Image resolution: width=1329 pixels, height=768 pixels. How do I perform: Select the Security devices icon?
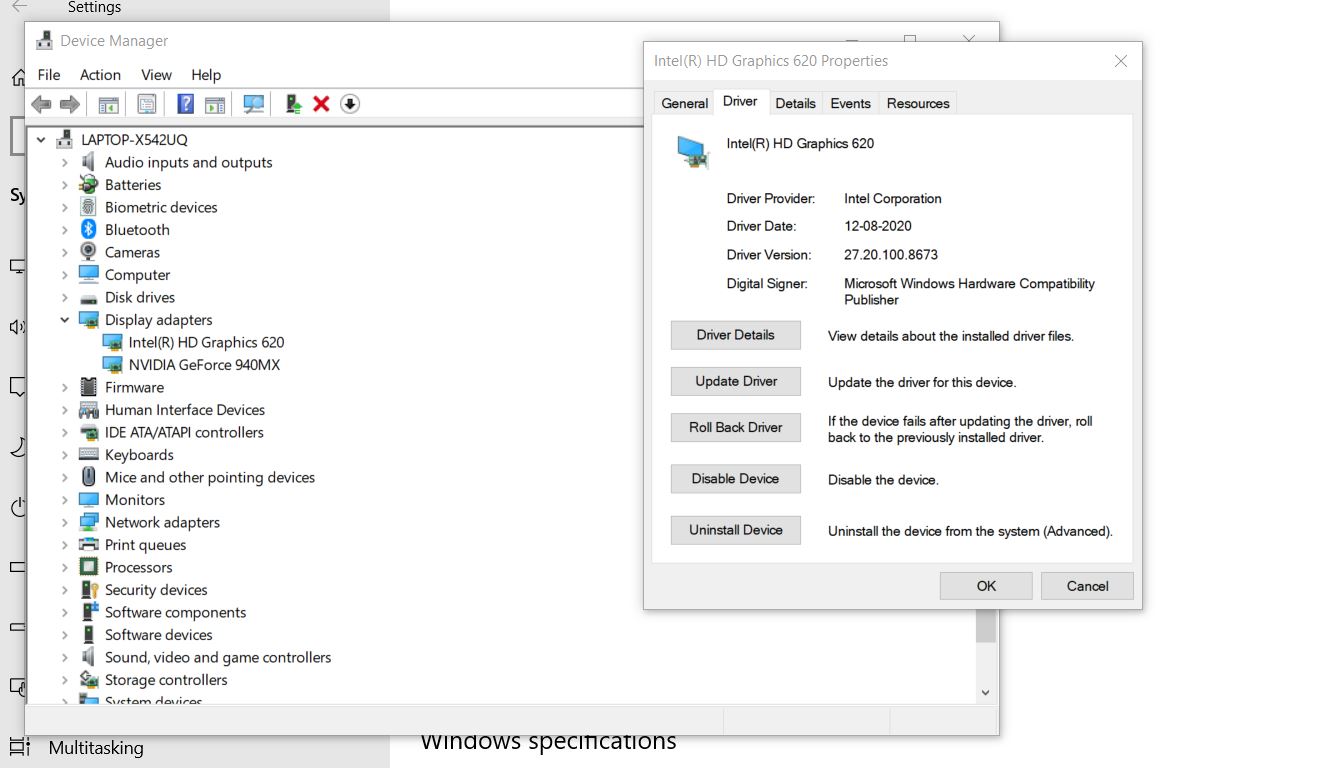click(89, 589)
